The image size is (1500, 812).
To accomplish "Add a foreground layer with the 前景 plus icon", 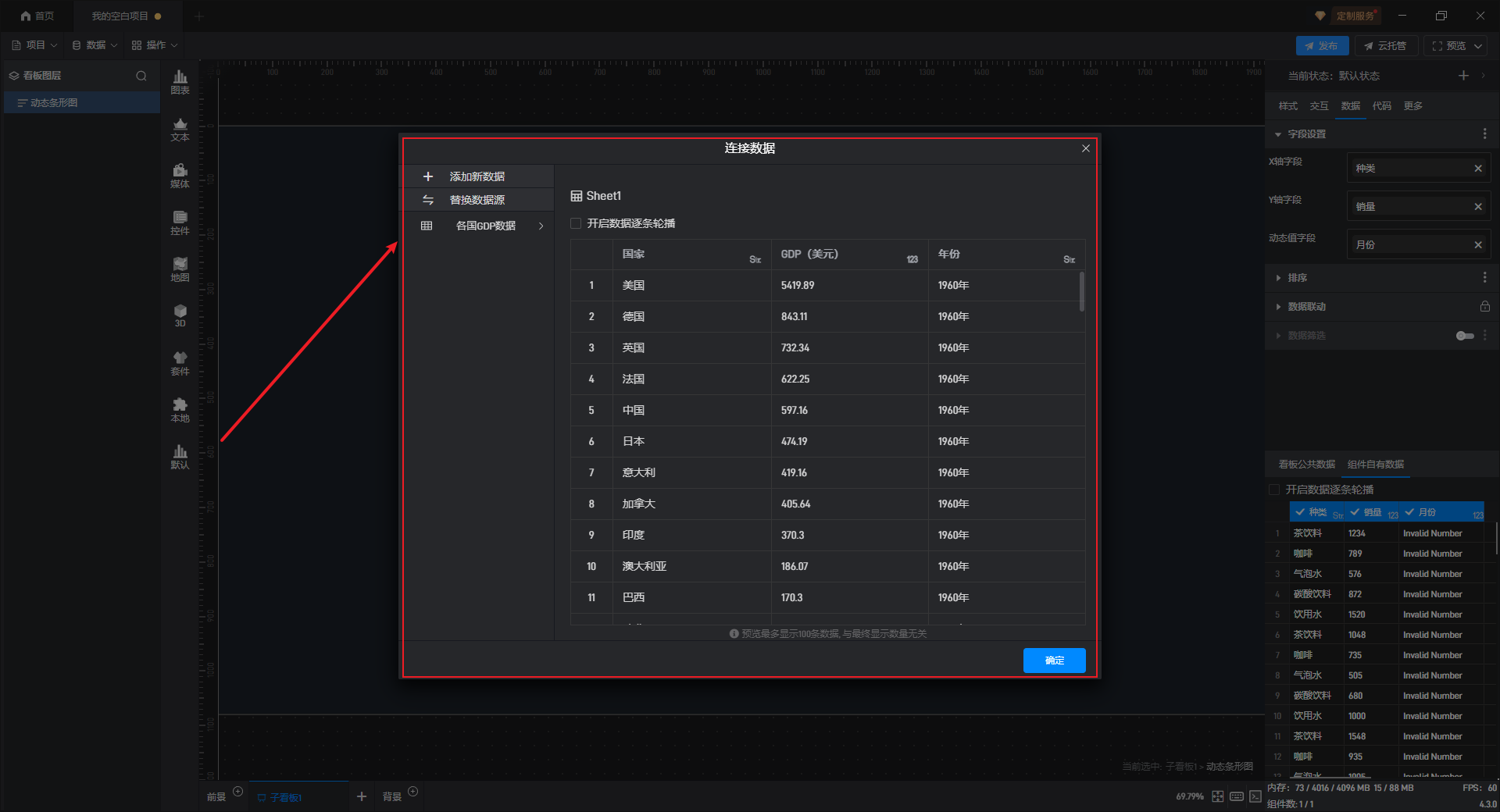I will click(238, 792).
